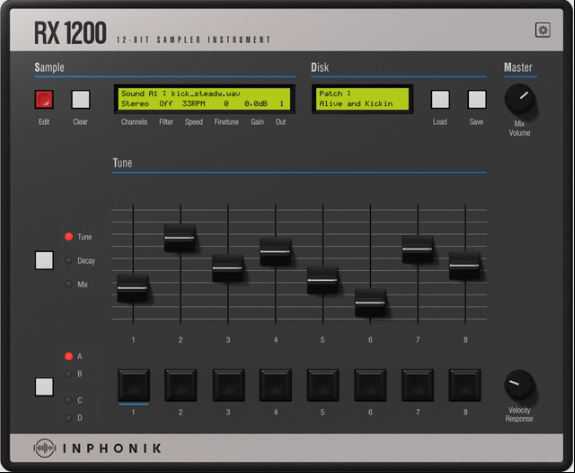
Task: Click the Tune fader for channel 2
Action: point(180,238)
